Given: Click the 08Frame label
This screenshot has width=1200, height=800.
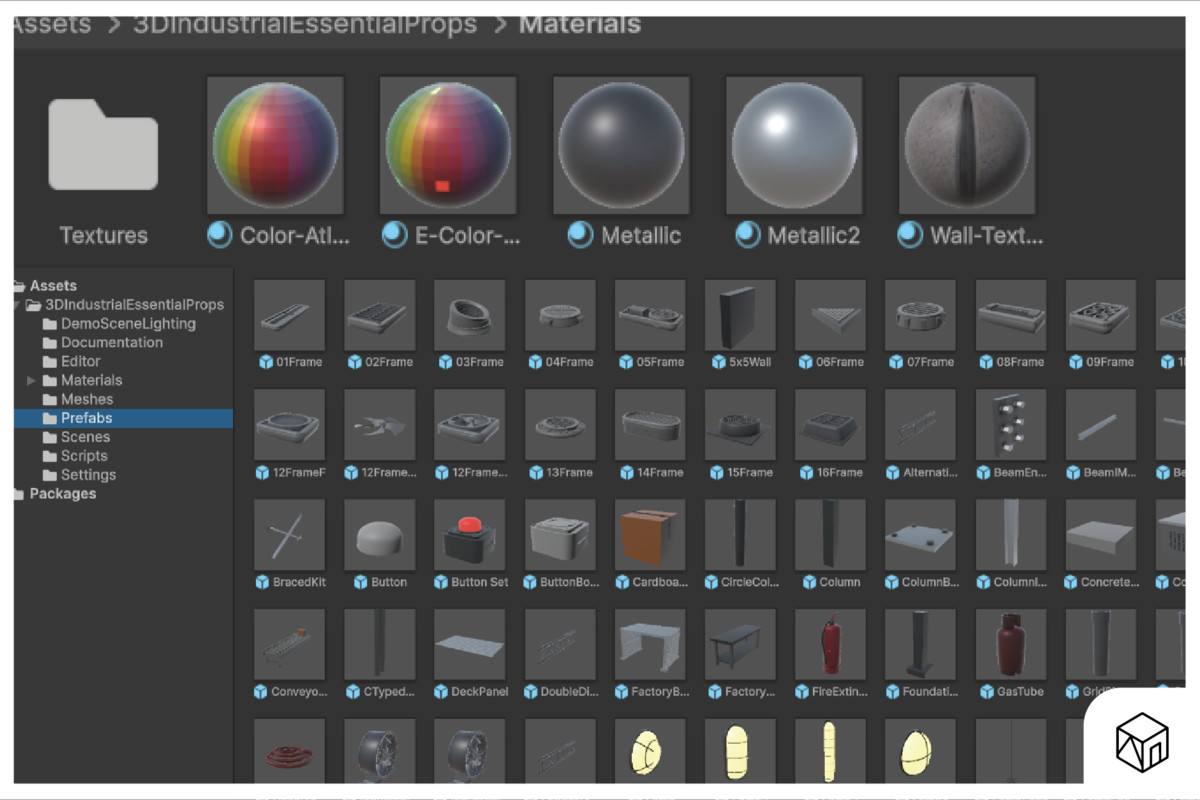Looking at the screenshot, I should (1020, 362).
